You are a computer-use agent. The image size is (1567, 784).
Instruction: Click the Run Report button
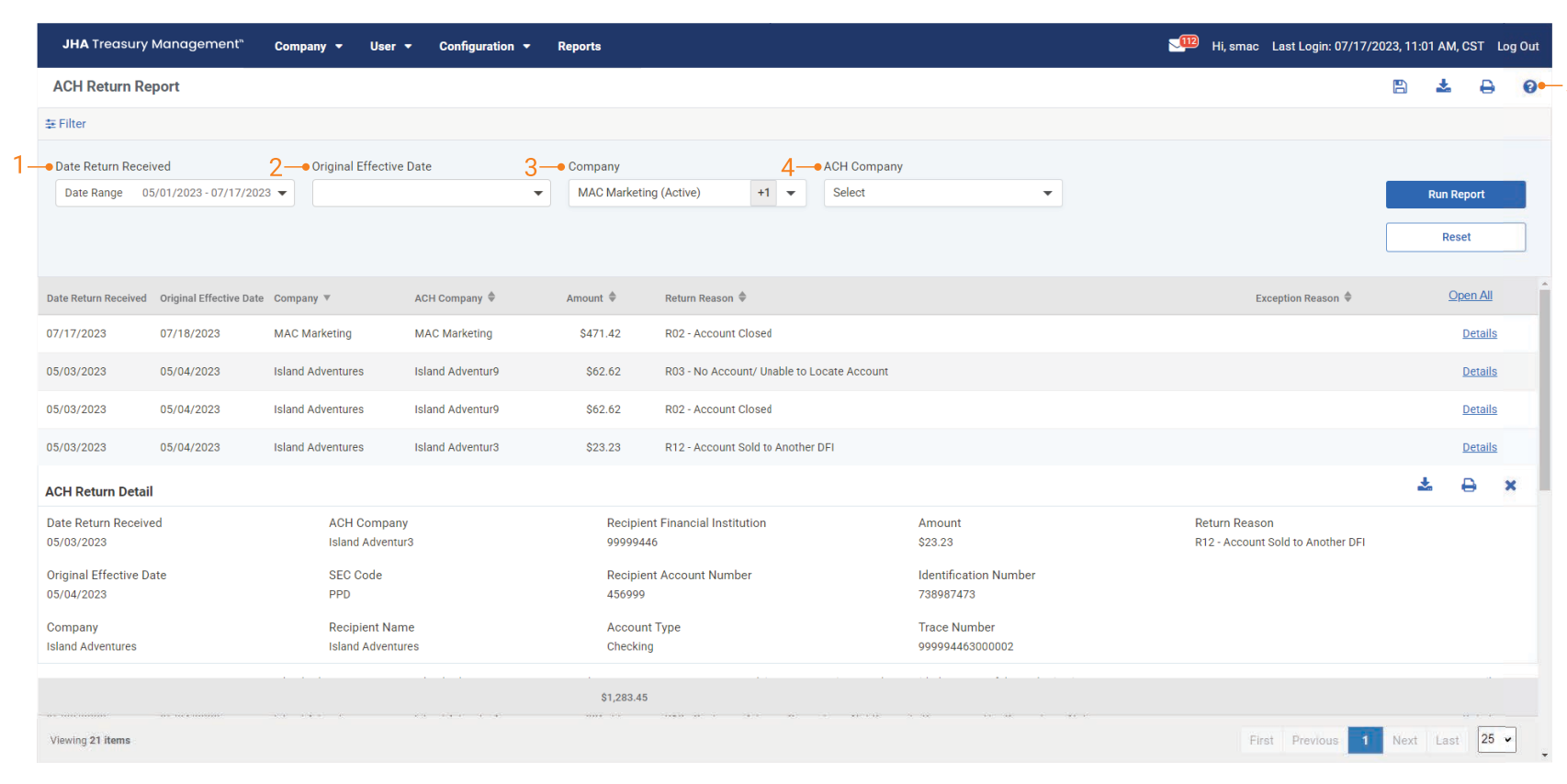pos(1455,195)
